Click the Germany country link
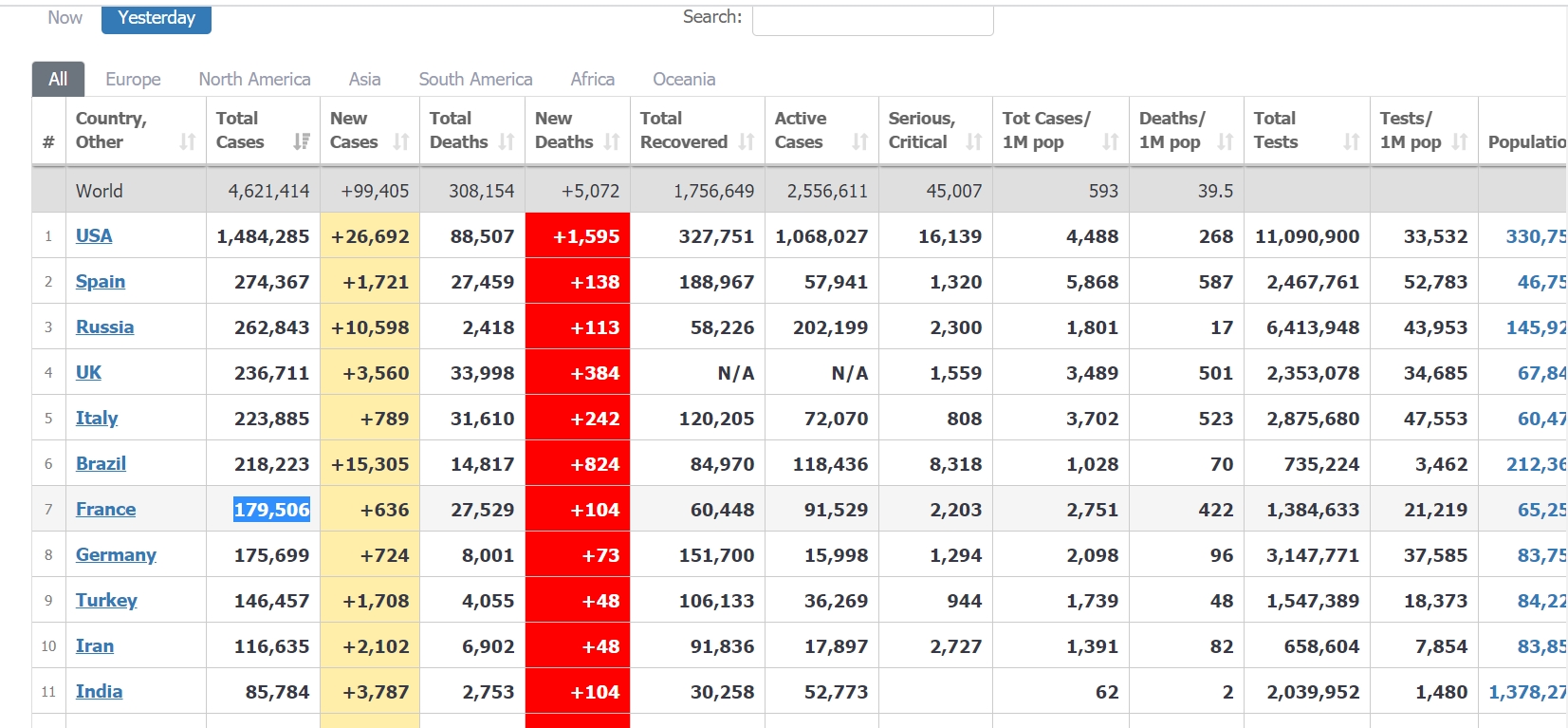Image resolution: width=1568 pixels, height=728 pixels. click(116, 554)
